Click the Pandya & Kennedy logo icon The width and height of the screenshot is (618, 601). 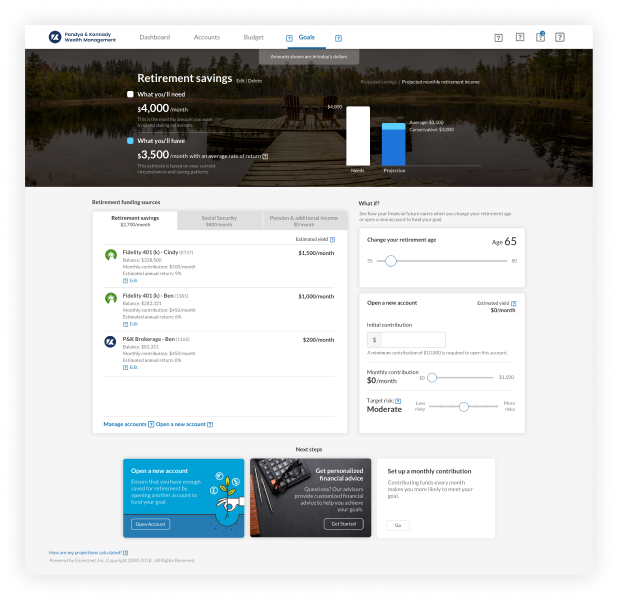pos(55,37)
